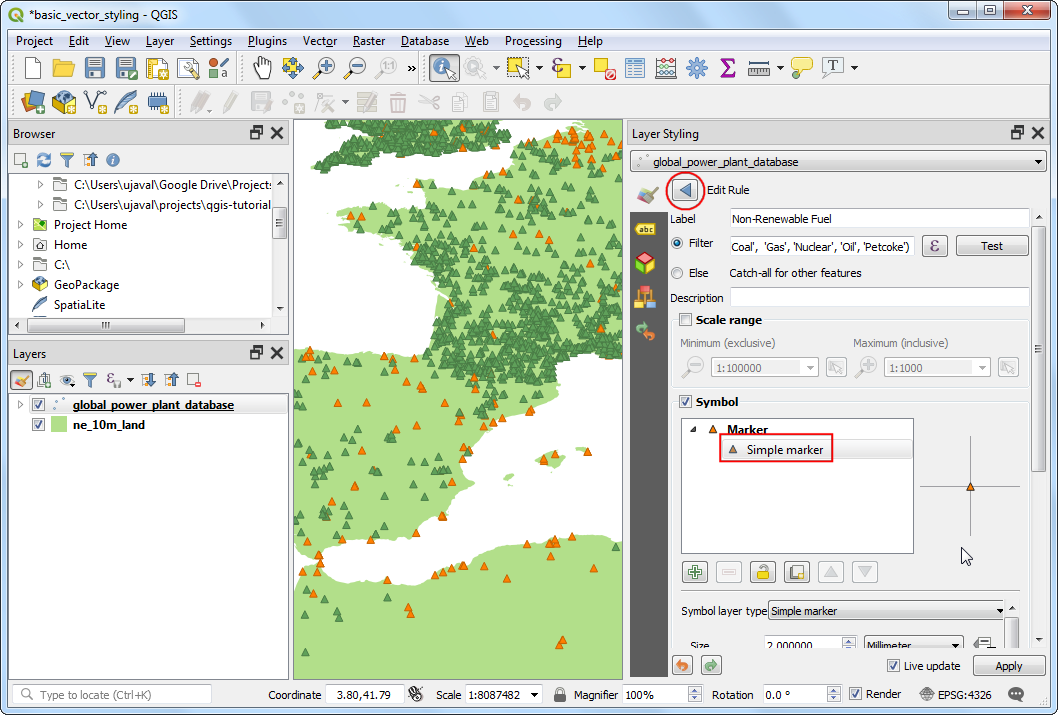Open the expression builder epsilon button
The image size is (1058, 715).
click(x=934, y=245)
